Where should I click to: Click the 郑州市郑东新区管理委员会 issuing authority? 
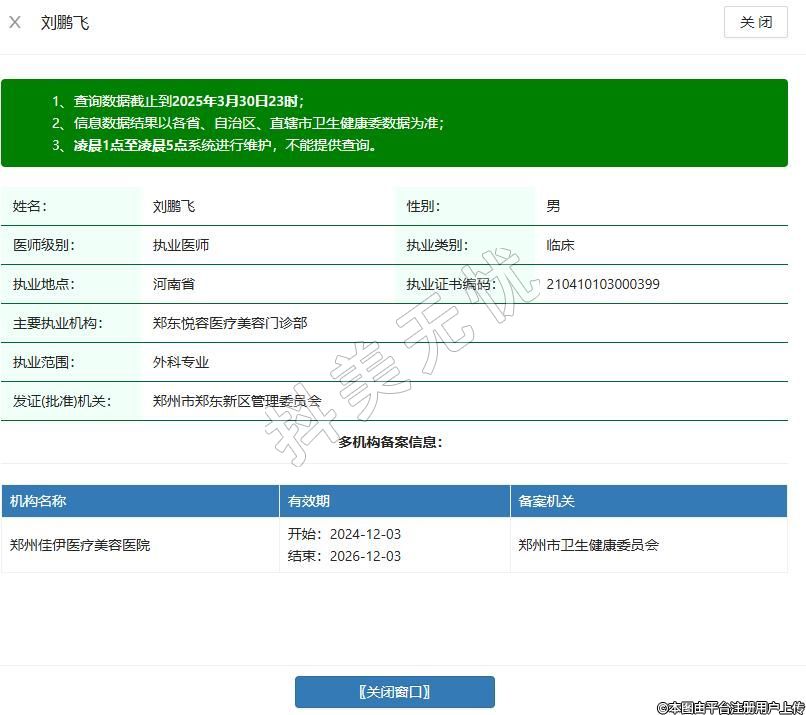tap(237, 401)
